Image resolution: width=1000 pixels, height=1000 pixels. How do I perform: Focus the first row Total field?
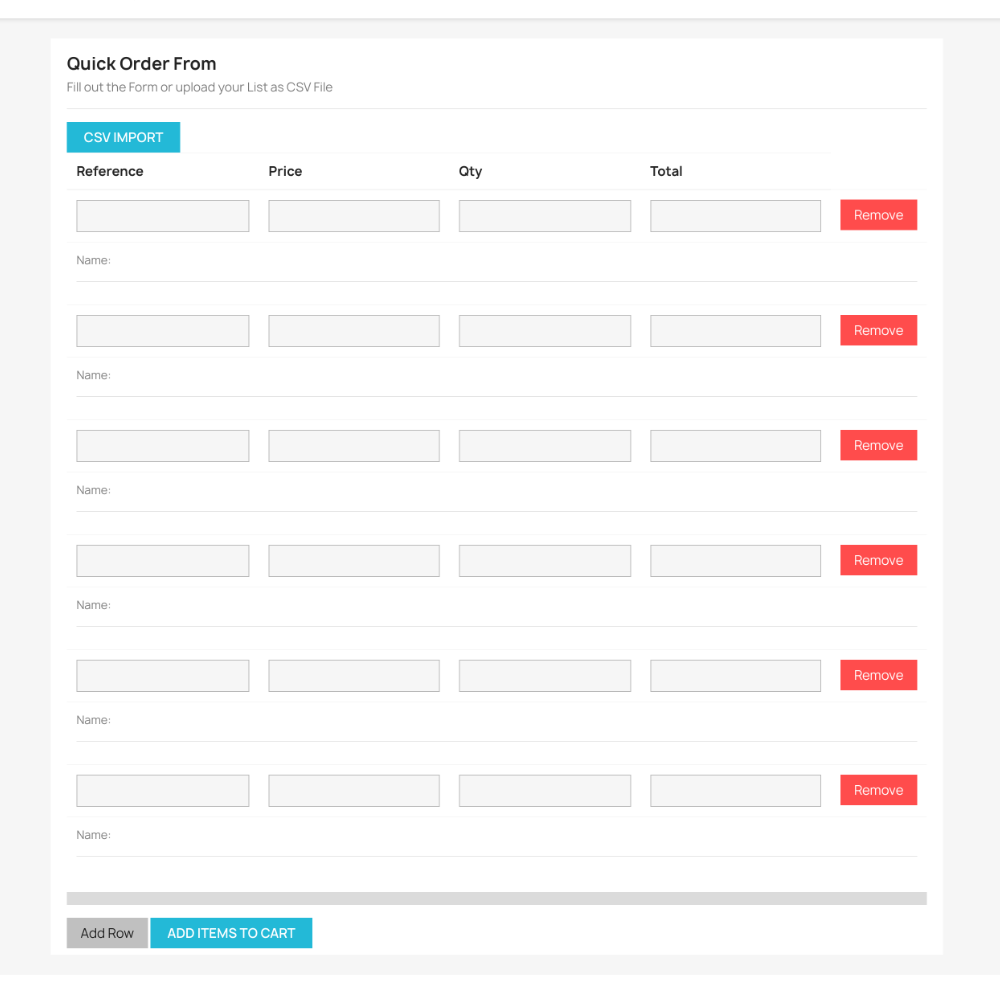pyautogui.click(x=735, y=216)
